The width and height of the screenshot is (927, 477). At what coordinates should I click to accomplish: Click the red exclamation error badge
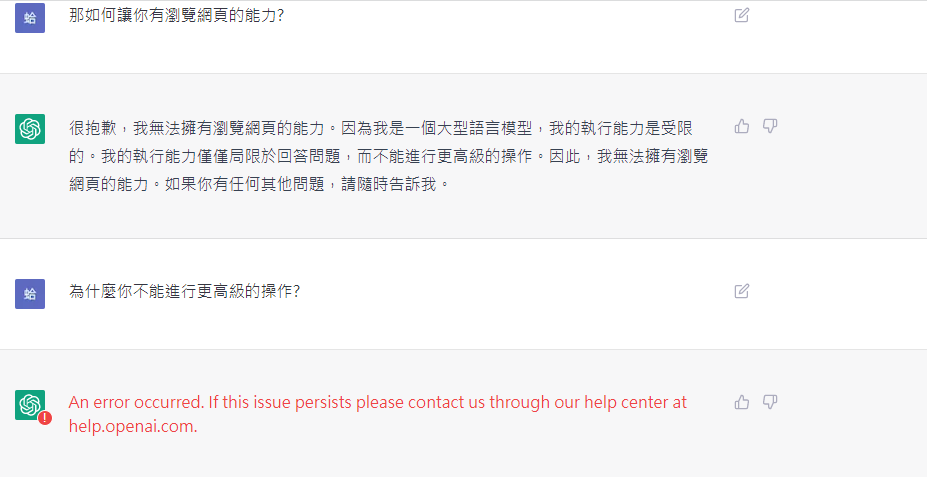[x=45, y=418]
